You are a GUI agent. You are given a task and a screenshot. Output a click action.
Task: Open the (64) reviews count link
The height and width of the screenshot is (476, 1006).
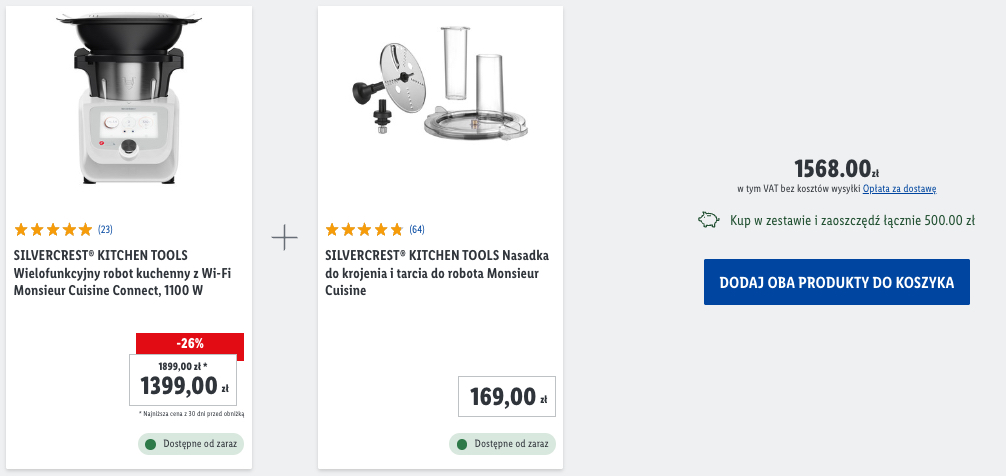pos(417,229)
